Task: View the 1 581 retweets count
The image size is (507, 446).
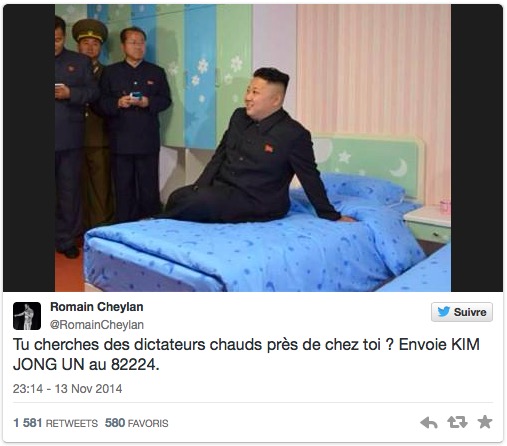Action: [27, 423]
